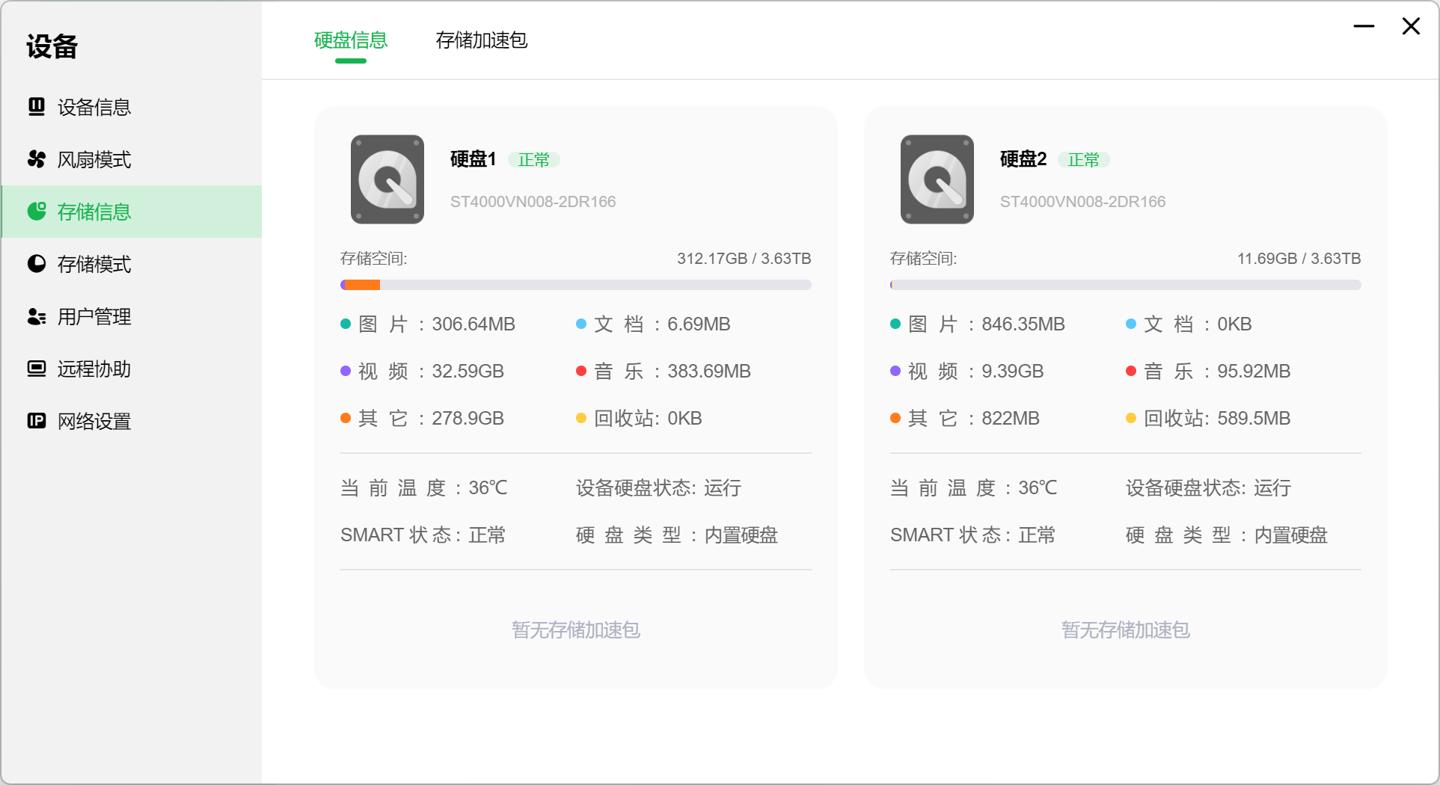Click the 正常 status badge on 硬盘2

point(1083,160)
